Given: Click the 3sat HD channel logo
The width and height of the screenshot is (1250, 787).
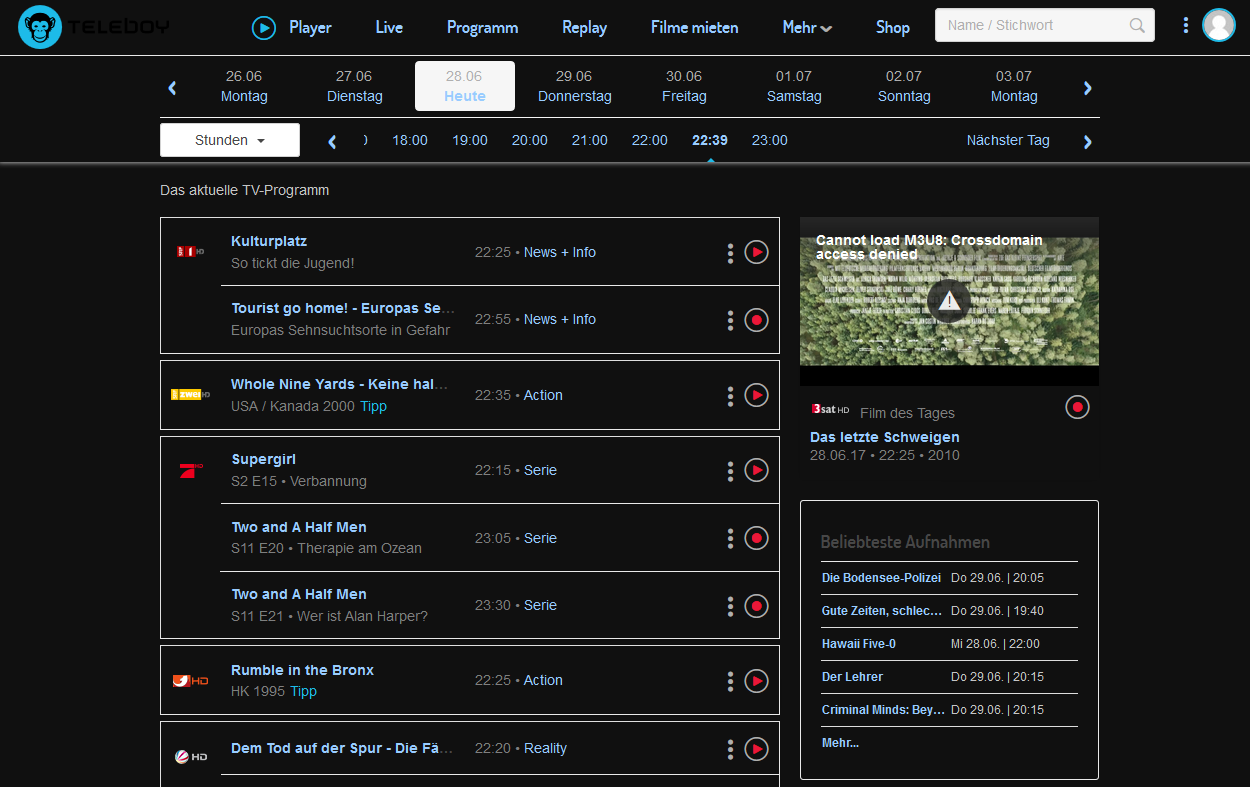Looking at the screenshot, I should pos(830,409).
